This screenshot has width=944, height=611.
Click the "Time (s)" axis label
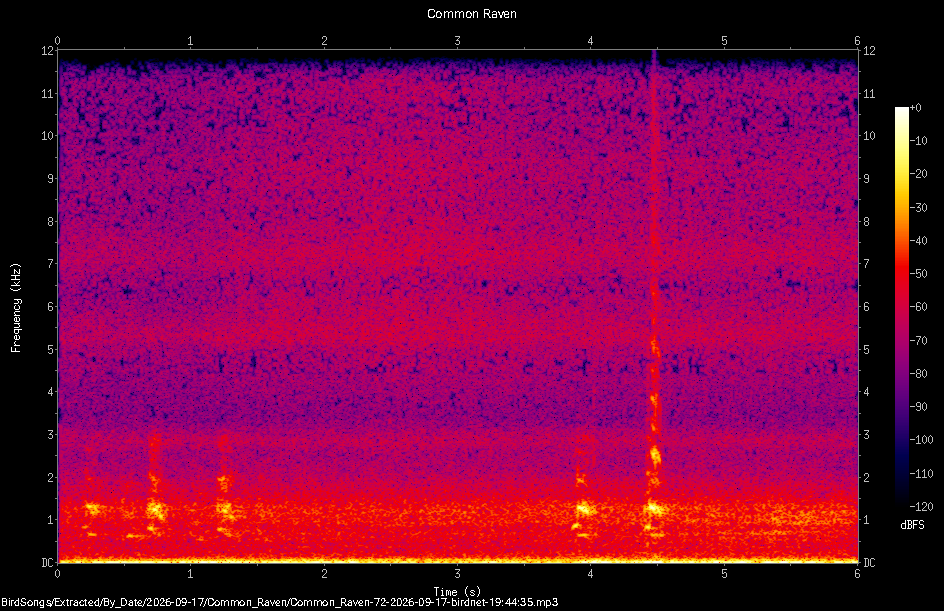pyautogui.click(x=457, y=592)
